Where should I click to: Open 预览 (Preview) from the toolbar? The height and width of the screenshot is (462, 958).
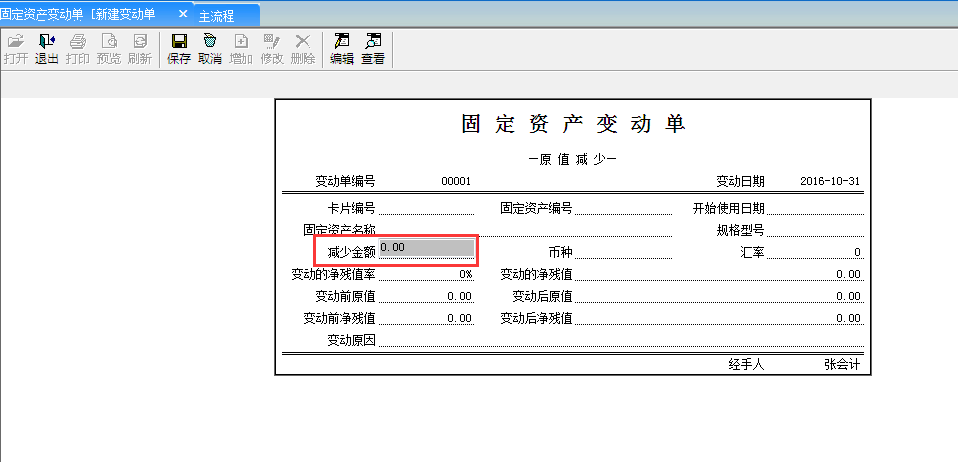(108, 49)
